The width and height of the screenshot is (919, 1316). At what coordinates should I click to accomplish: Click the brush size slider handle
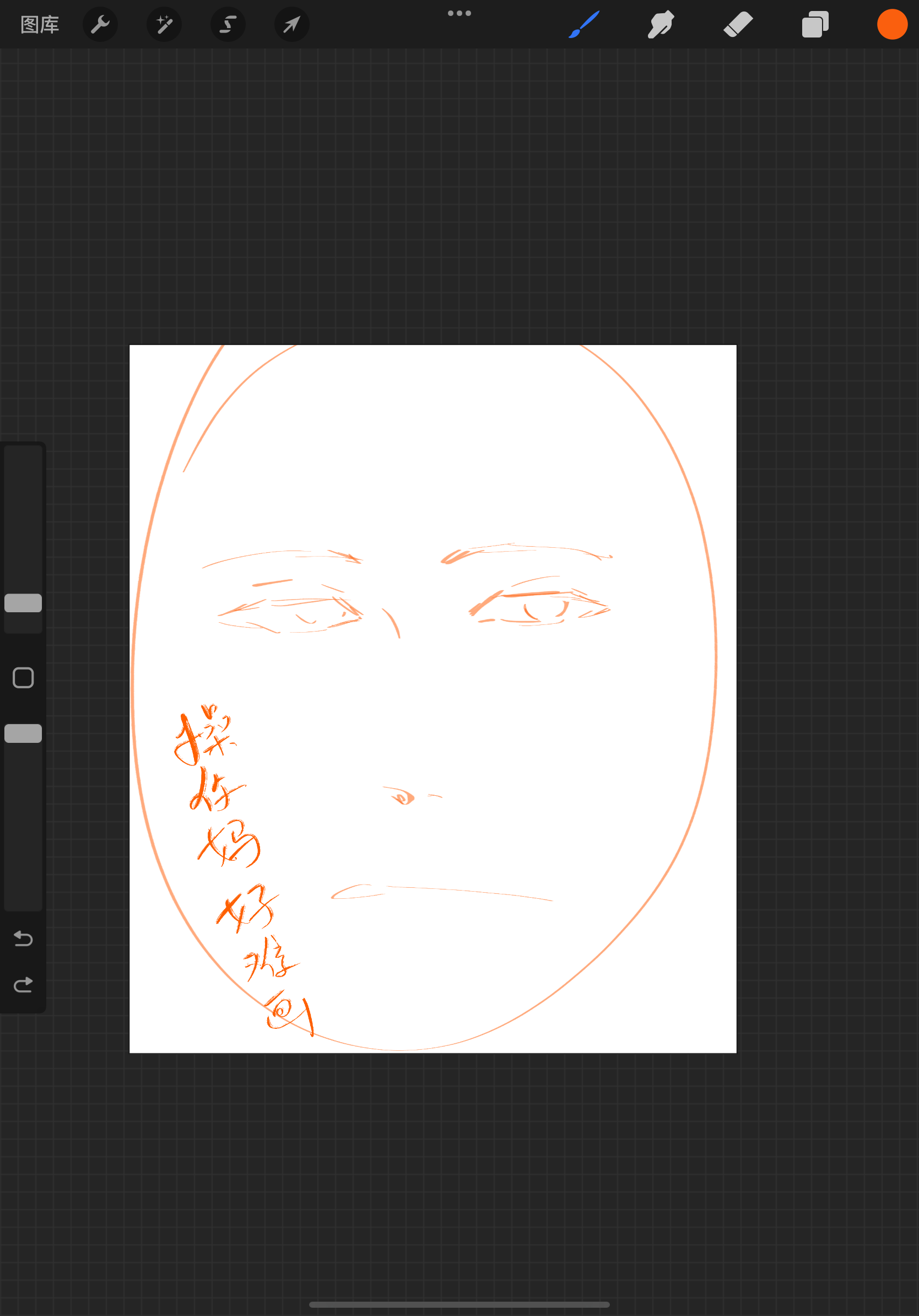24,603
